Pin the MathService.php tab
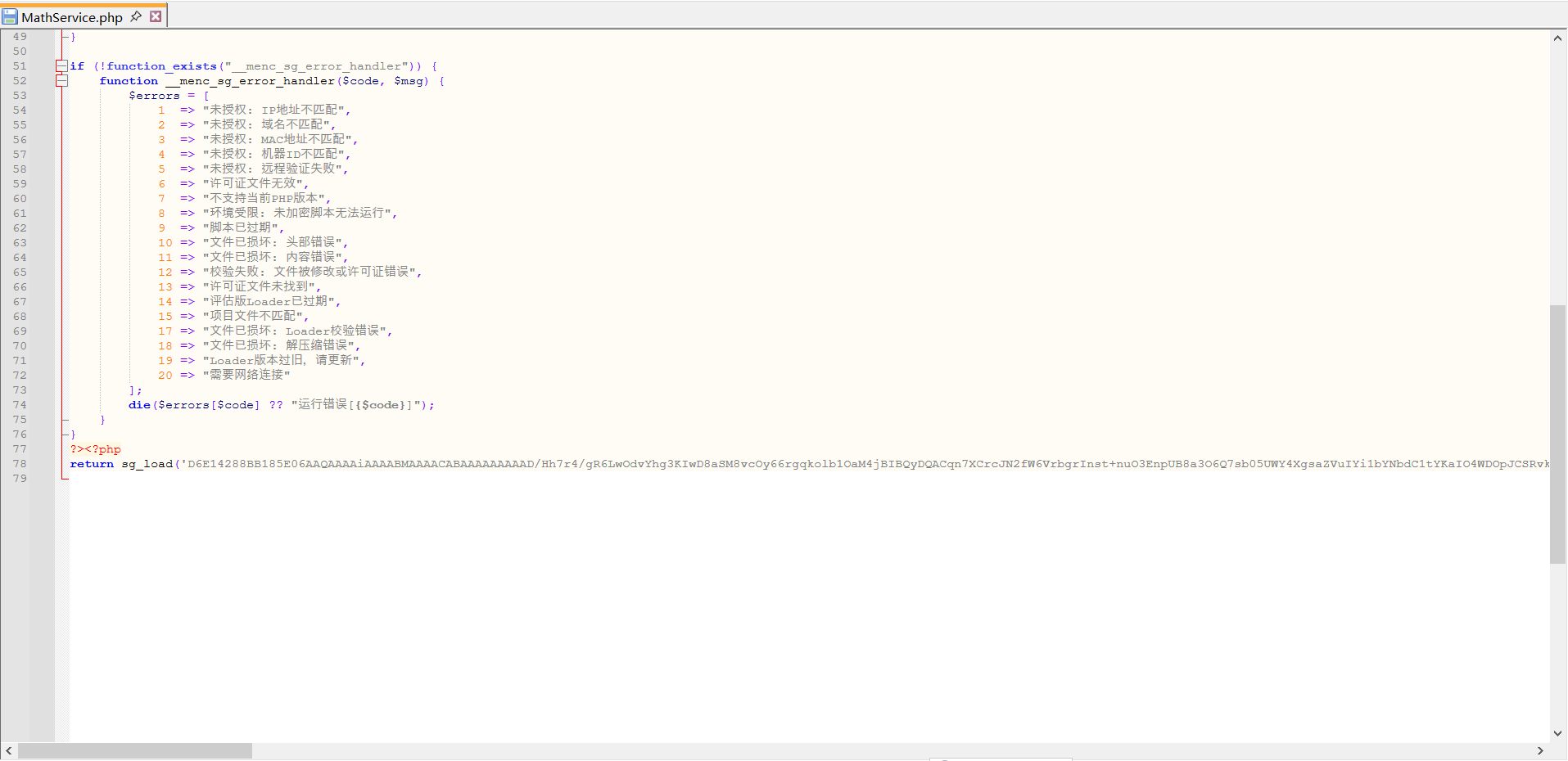The image size is (1568, 761). tap(136, 16)
